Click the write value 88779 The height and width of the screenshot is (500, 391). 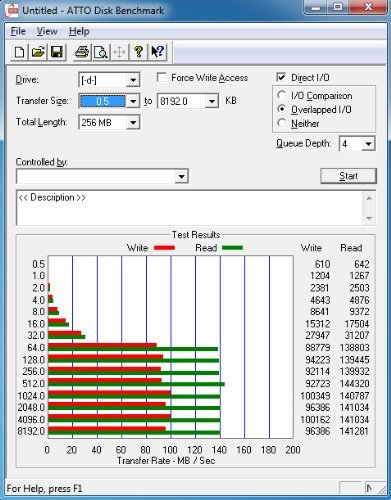click(318, 348)
